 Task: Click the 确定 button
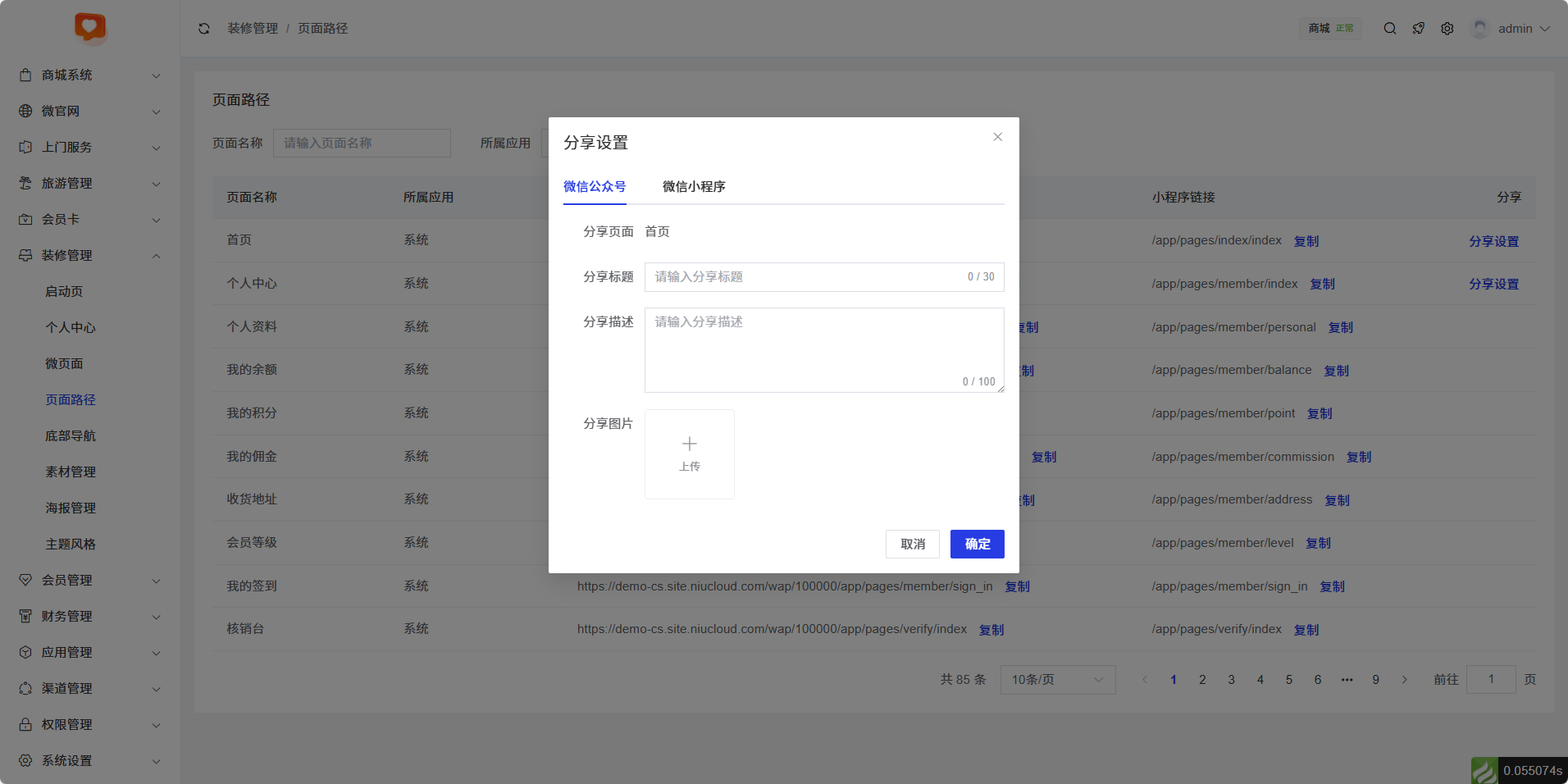tap(977, 545)
